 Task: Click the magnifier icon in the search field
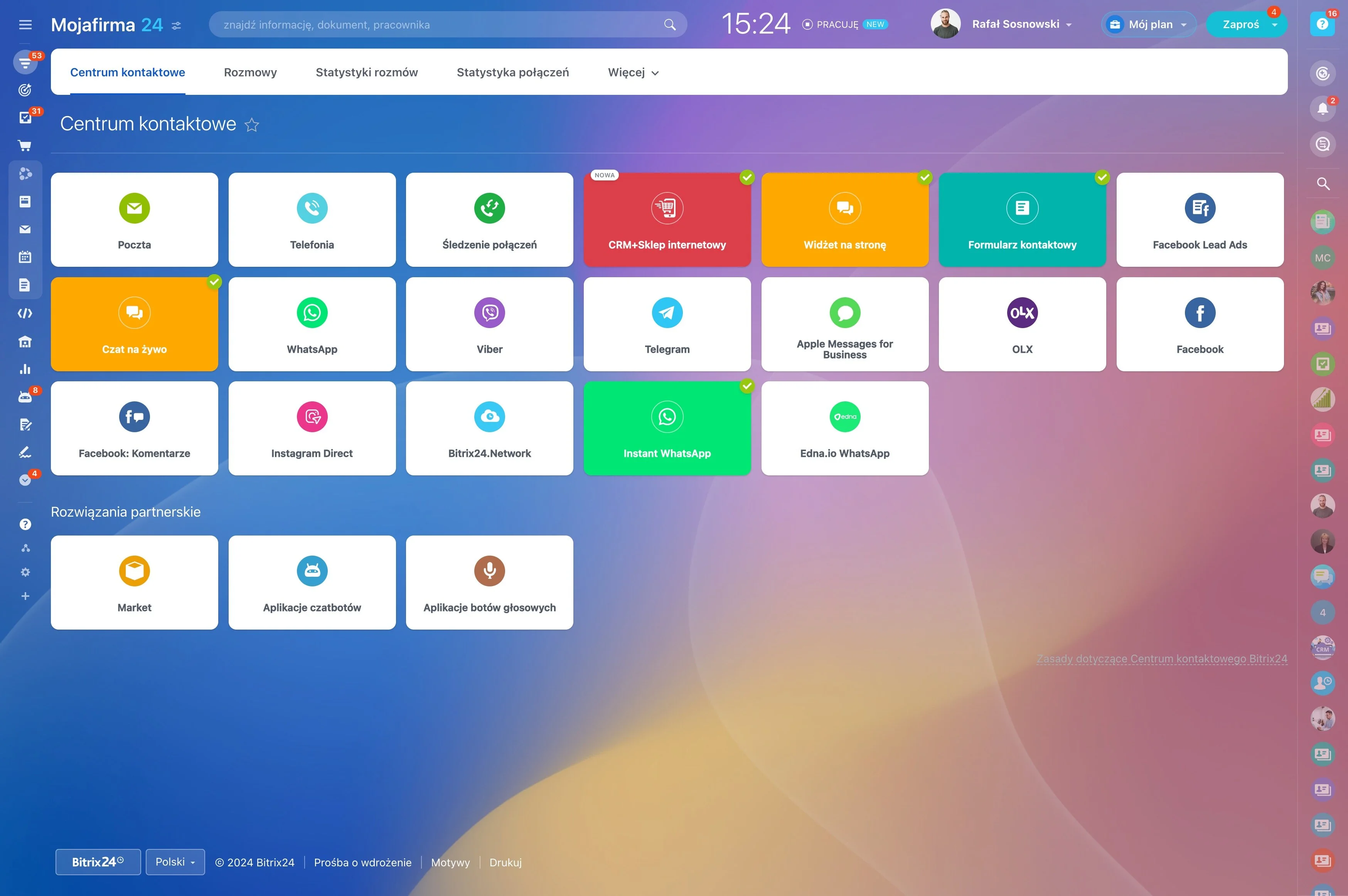(670, 25)
